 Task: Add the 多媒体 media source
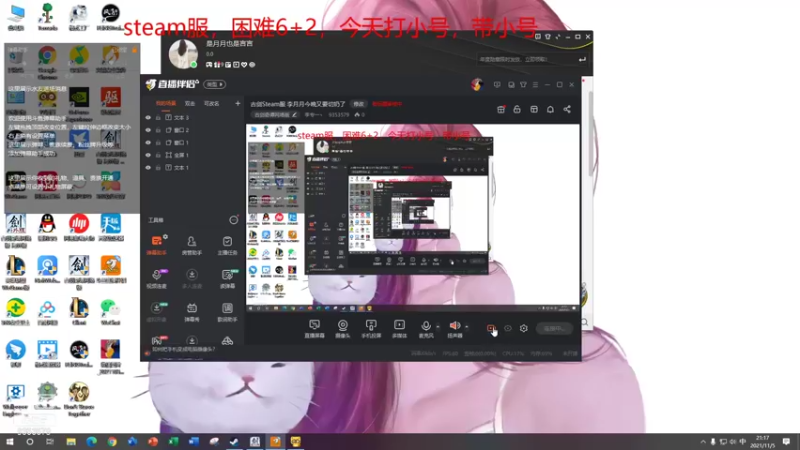(x=399, y=329)
